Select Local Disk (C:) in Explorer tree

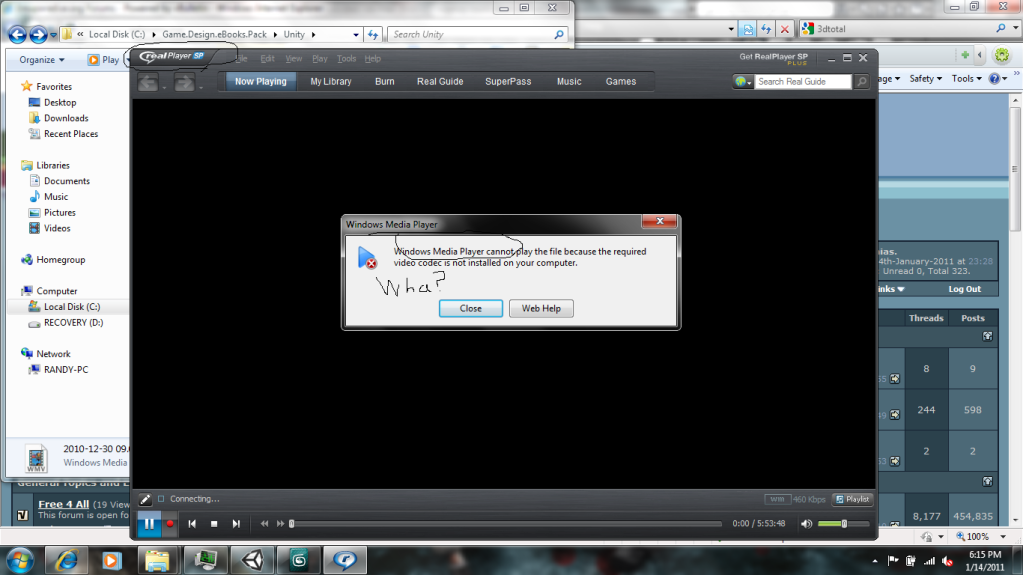(72, 307)
